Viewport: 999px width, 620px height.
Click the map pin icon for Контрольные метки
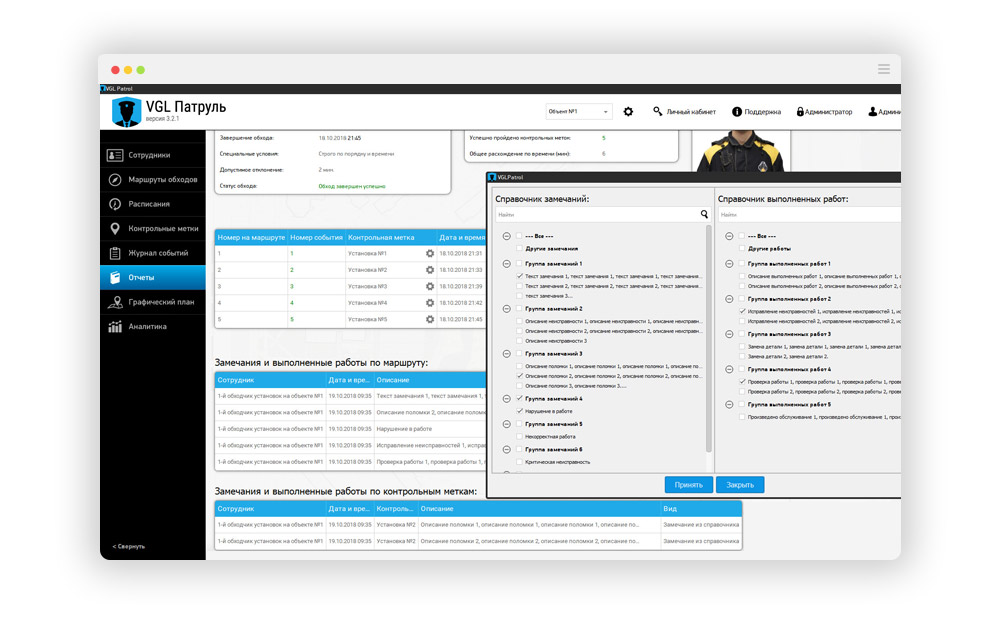tap(115, 228)
